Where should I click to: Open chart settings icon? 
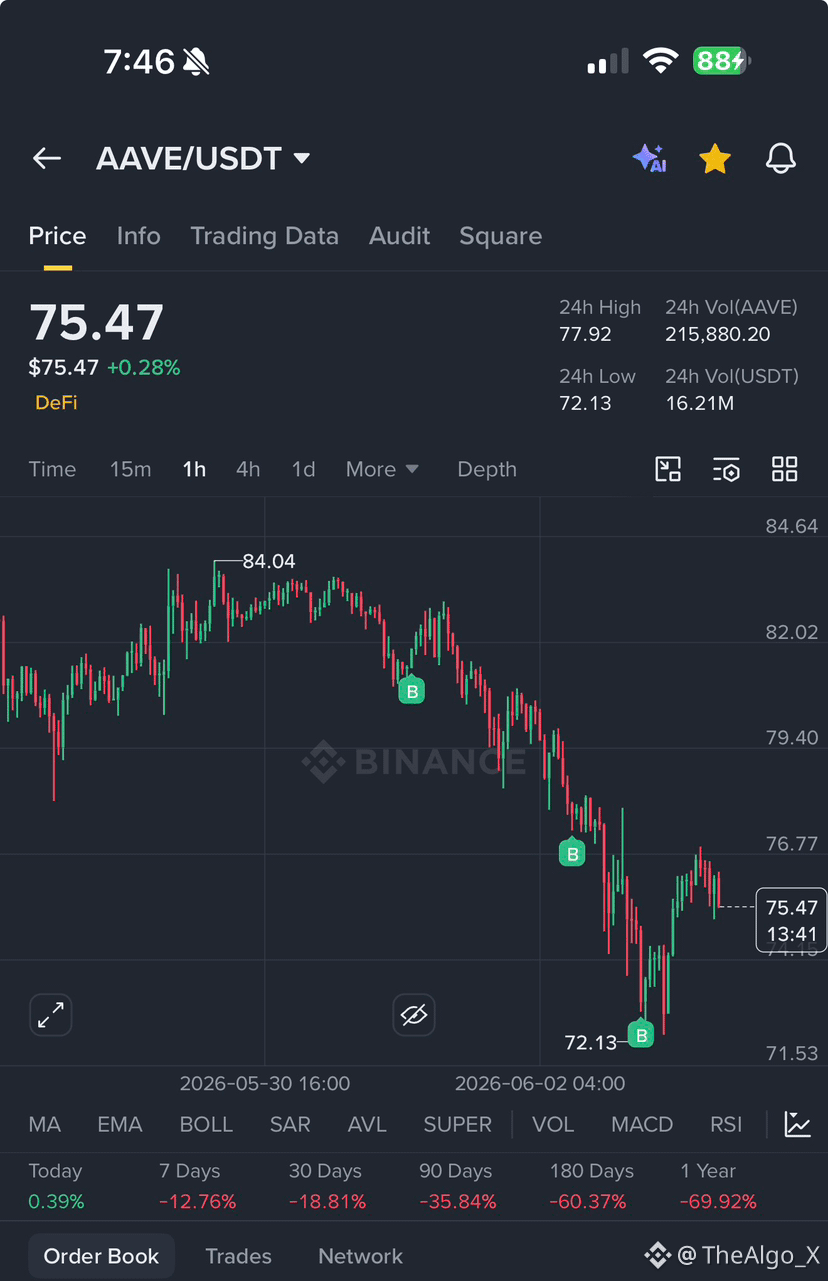pos(726,469)
